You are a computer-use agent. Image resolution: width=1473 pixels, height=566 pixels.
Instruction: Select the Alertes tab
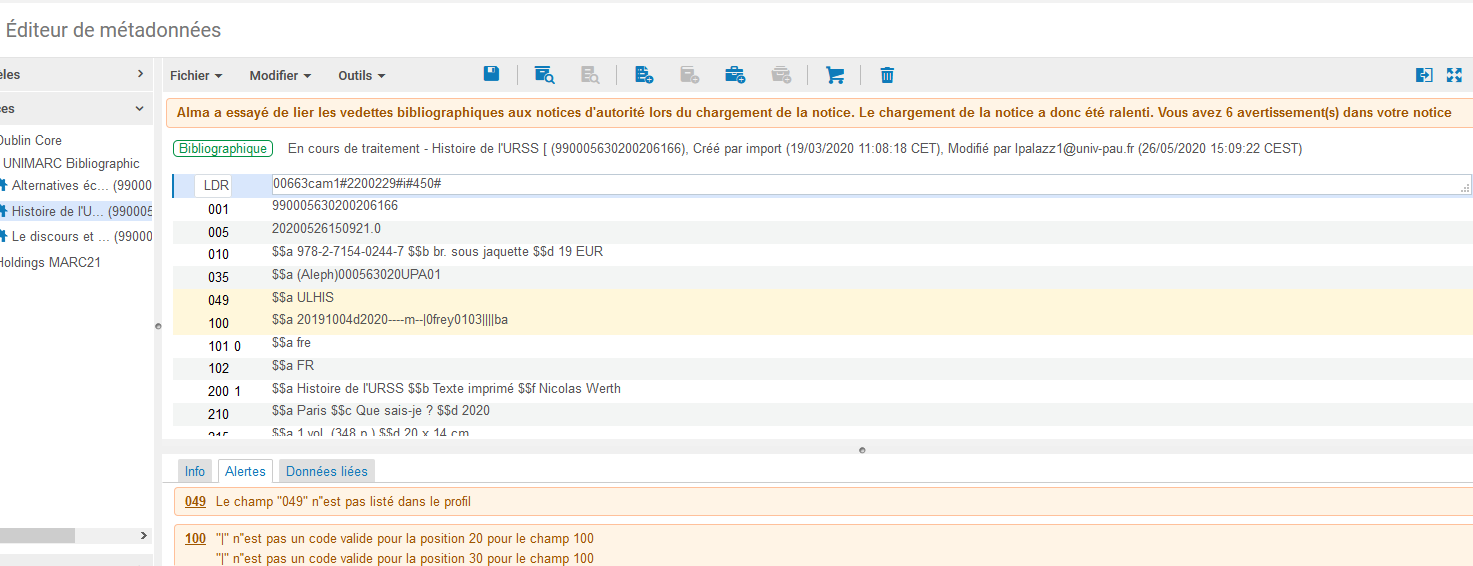pyautogui.click(x=245, y=471)
